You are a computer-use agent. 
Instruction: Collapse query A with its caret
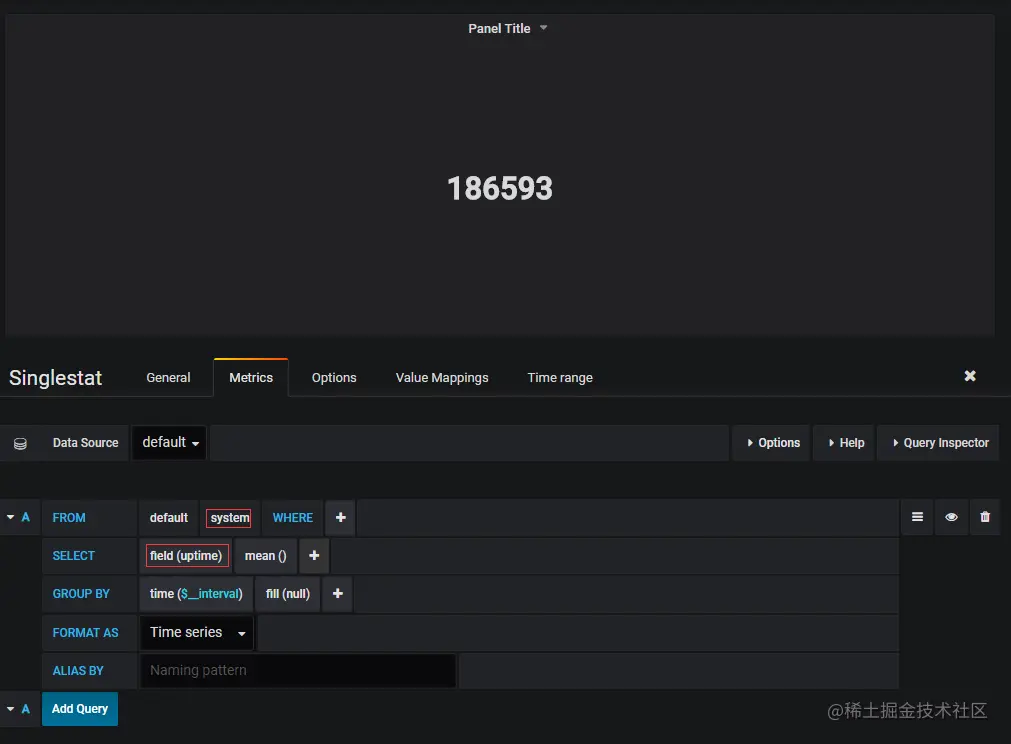coord(10,517)
